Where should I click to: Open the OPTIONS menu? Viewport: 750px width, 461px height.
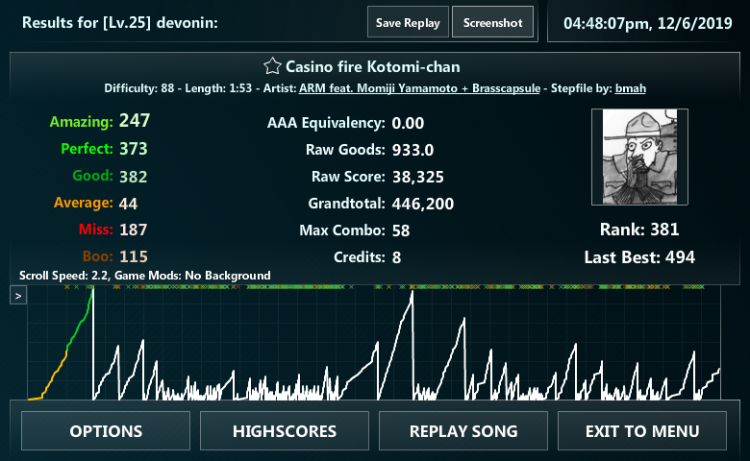(x=106, y=432)
